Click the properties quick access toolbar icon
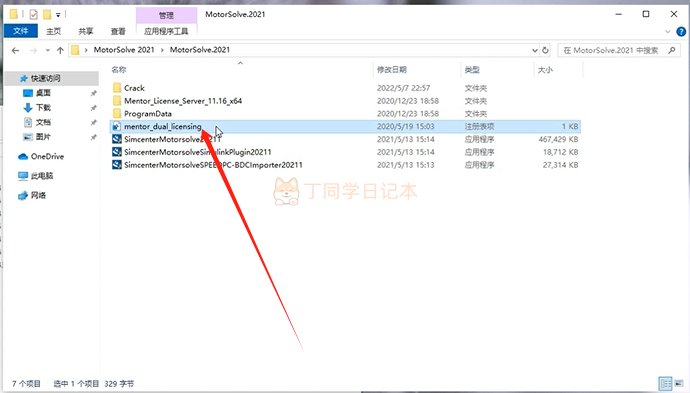The image size is (690, 393). tap(33, 15)
